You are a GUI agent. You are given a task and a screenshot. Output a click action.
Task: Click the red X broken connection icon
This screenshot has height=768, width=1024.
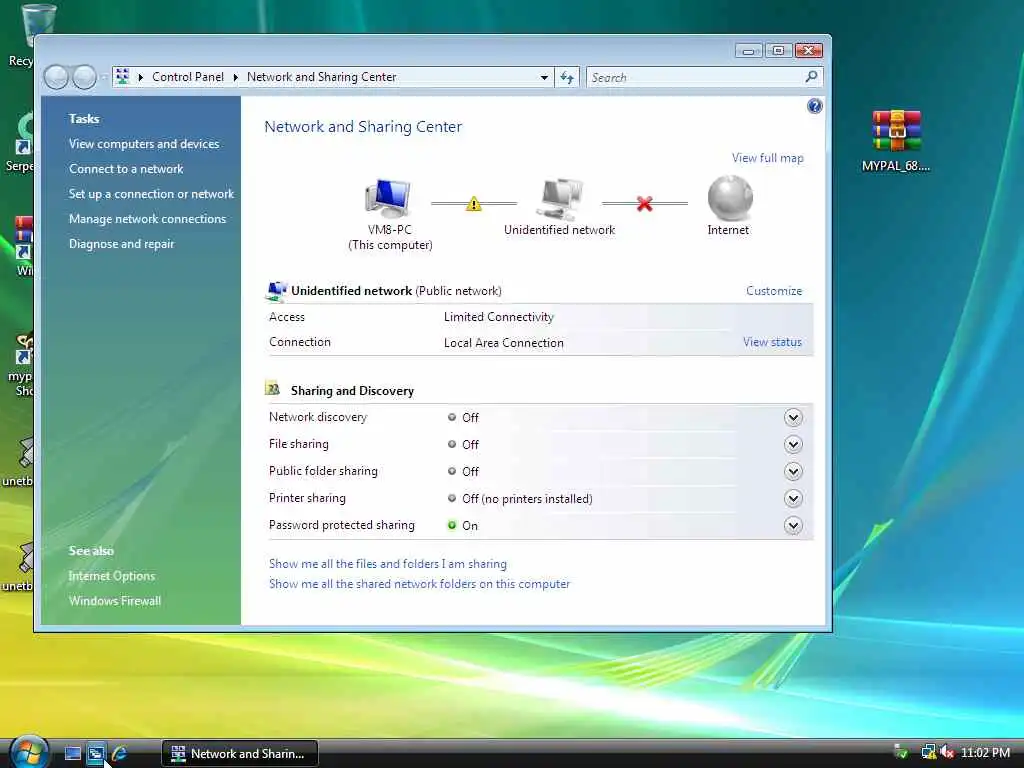pyautogui.click(x=645, y=204)
